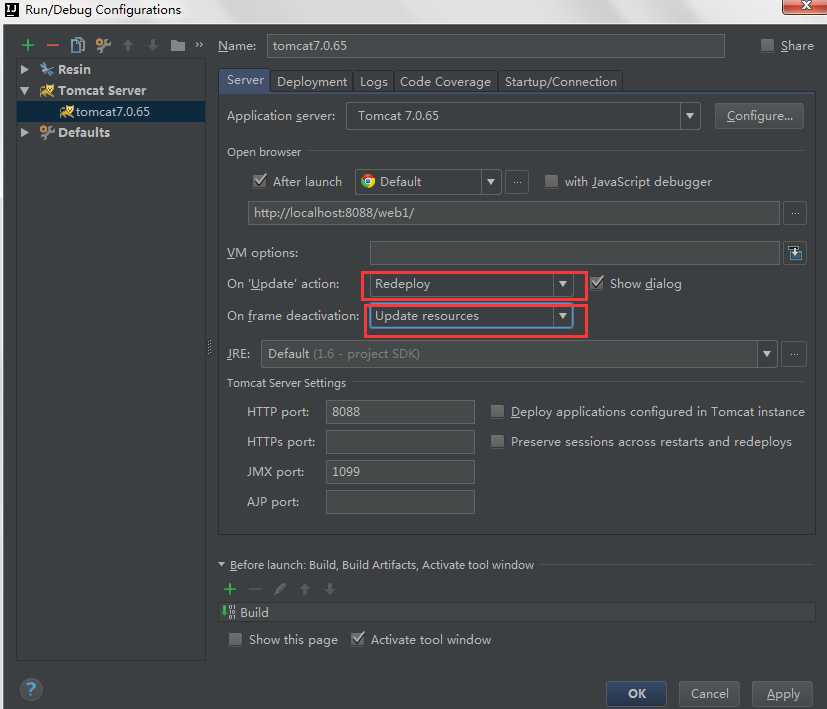Create new folder icon in toolbar
The height and width of the screenshot is (709, 827).
pyautogui.click(x=178, y=46)
